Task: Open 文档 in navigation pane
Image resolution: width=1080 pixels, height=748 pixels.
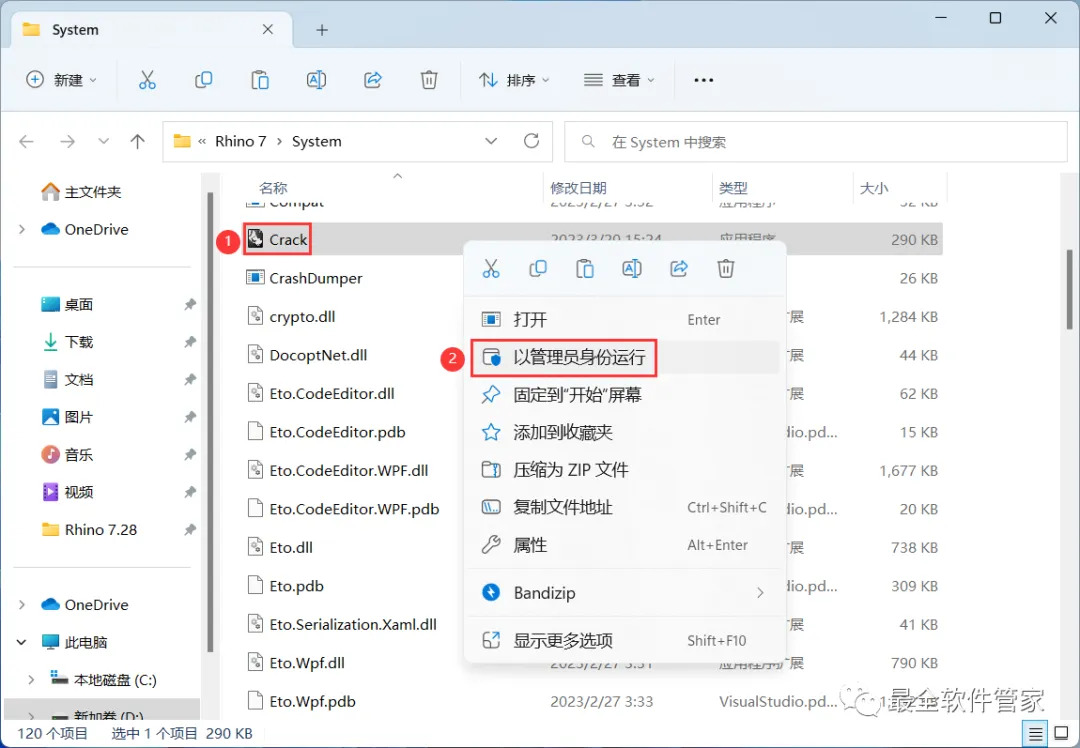Action: coord(68,380)
